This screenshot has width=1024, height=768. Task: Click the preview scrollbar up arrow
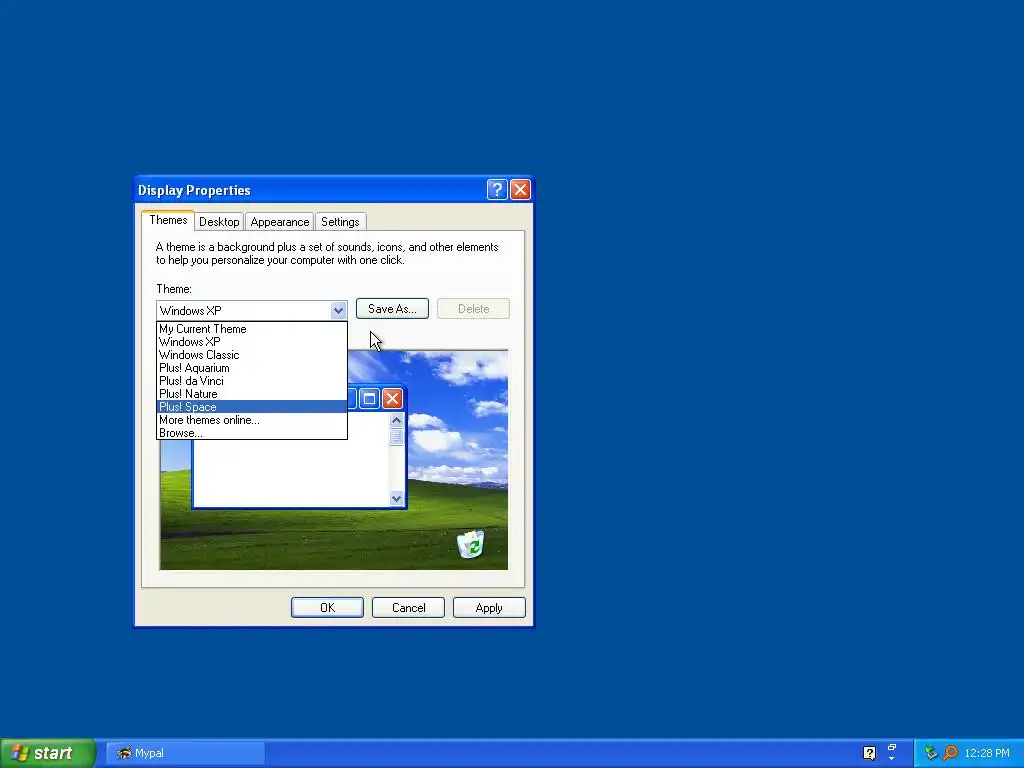pyautogui.click(x=396, y=420)
